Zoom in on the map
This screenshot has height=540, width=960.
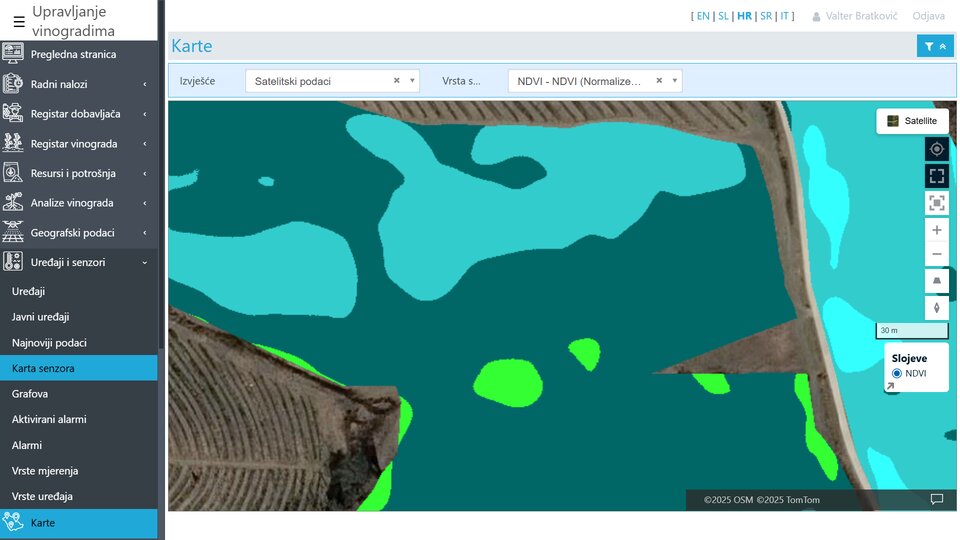click(x=936, y=230)
